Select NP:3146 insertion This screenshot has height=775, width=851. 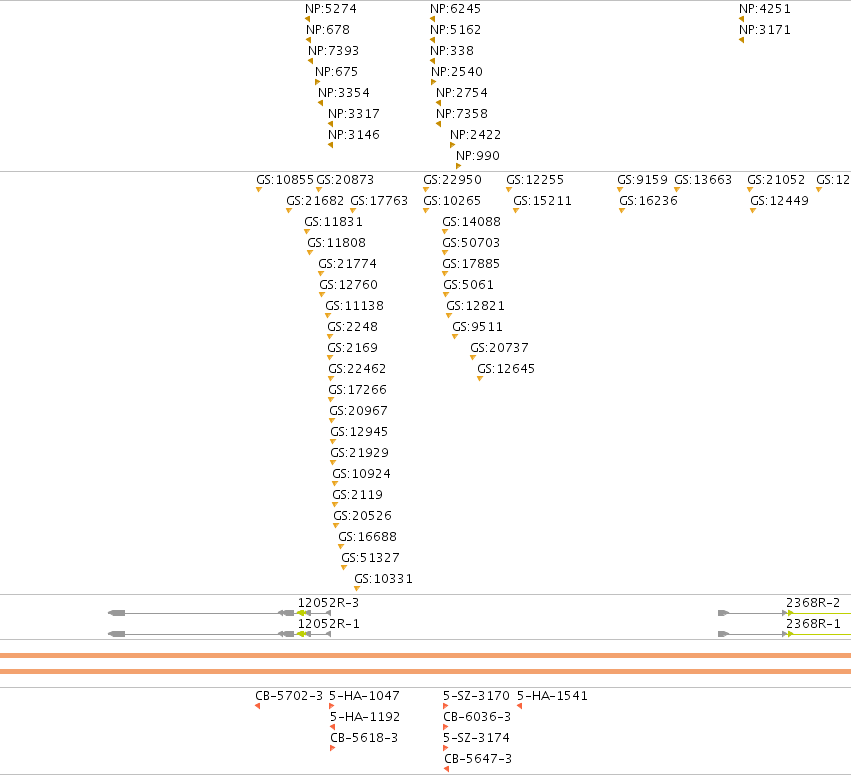(x=353, y=135)
